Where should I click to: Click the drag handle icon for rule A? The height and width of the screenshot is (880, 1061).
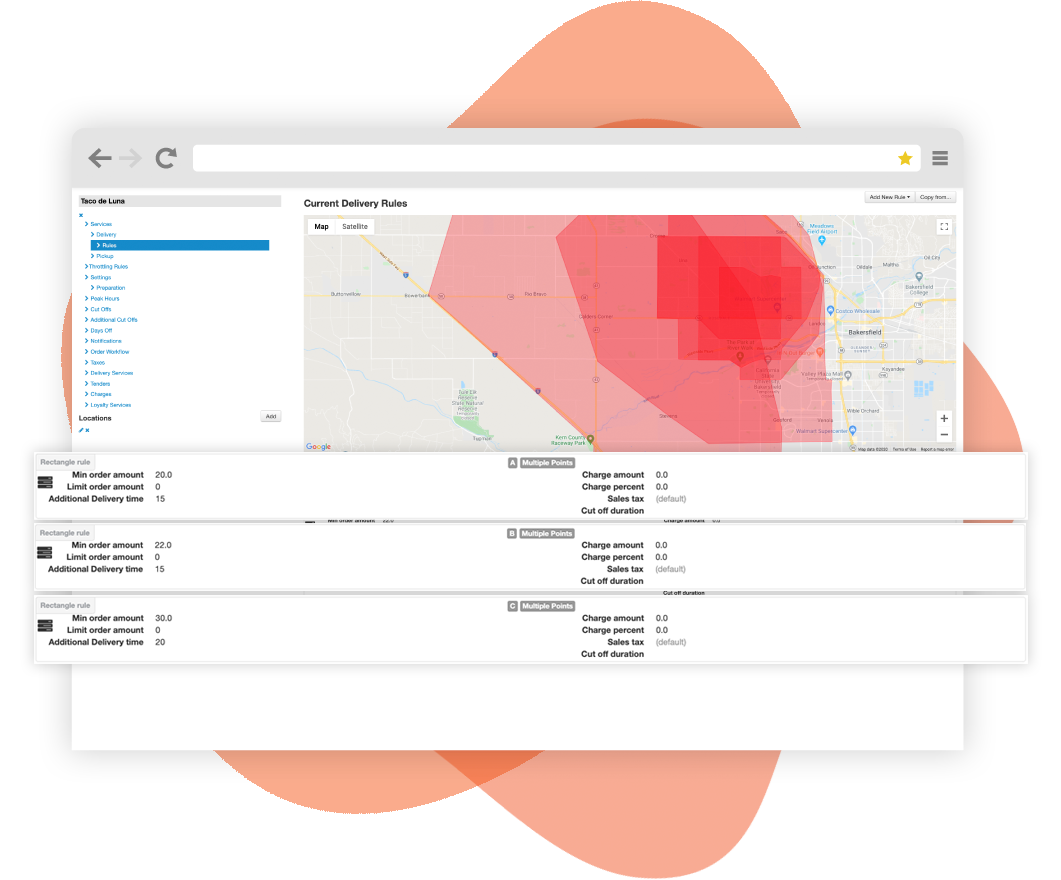coord(45,482)
